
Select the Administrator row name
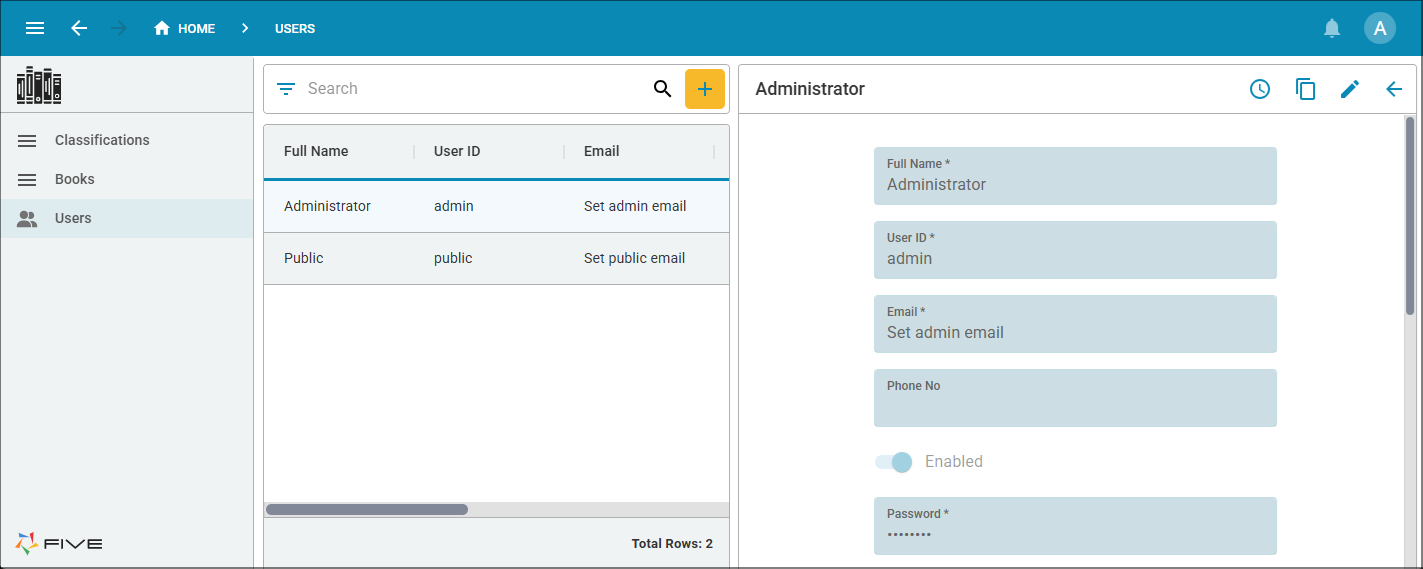(x=327, y=207)
